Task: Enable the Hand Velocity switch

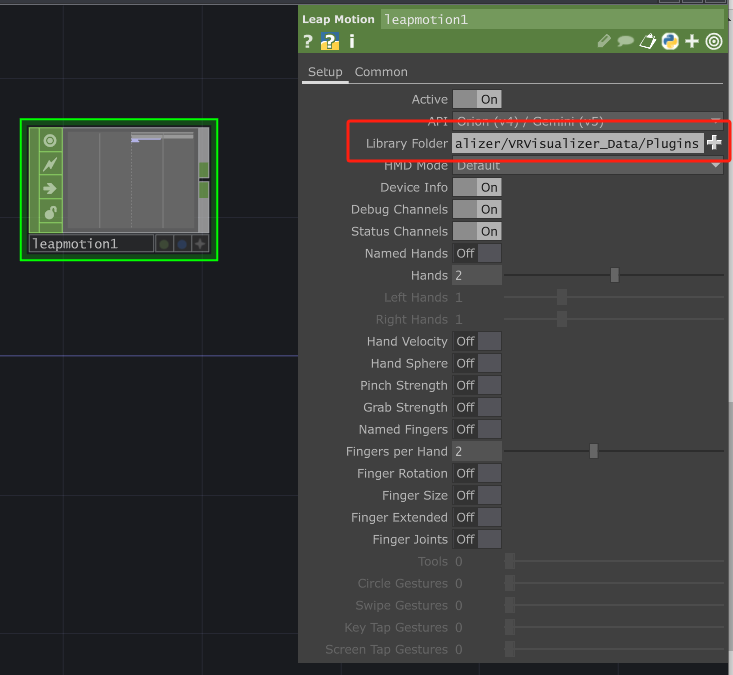Action: coord(477,341)
